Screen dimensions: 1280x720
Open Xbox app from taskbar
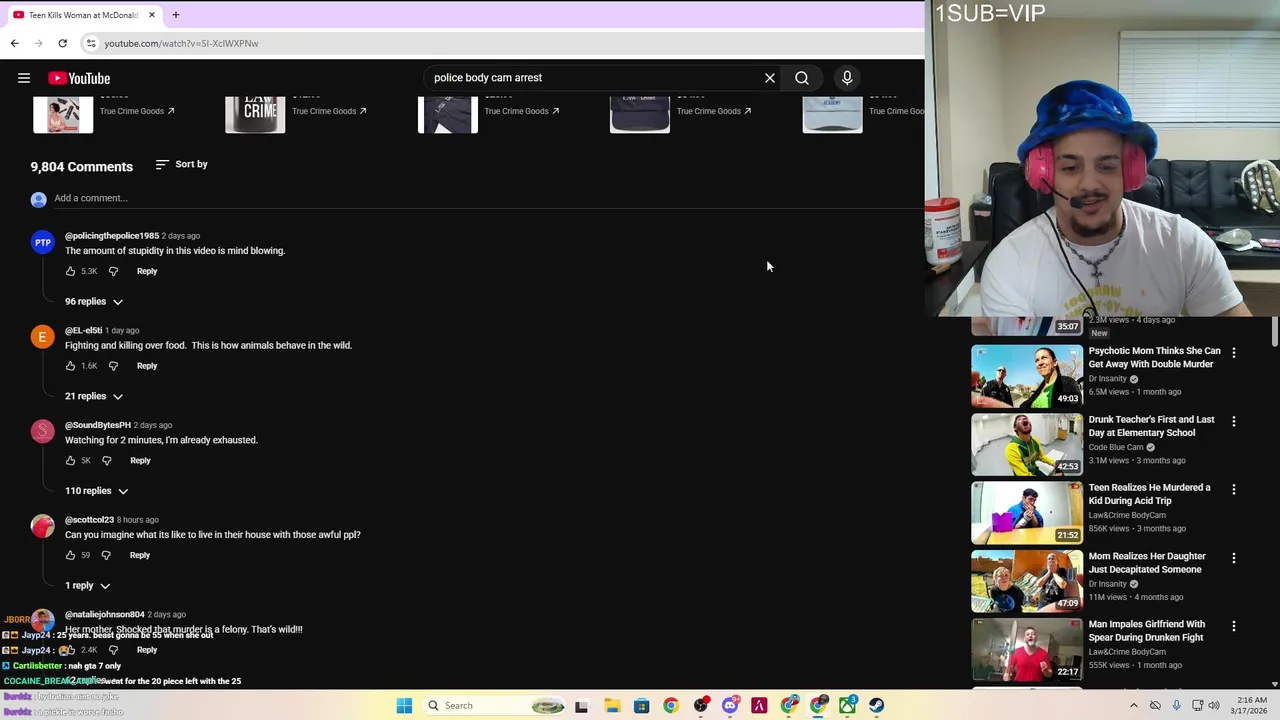pyautogui.click(x=847, y=706)
